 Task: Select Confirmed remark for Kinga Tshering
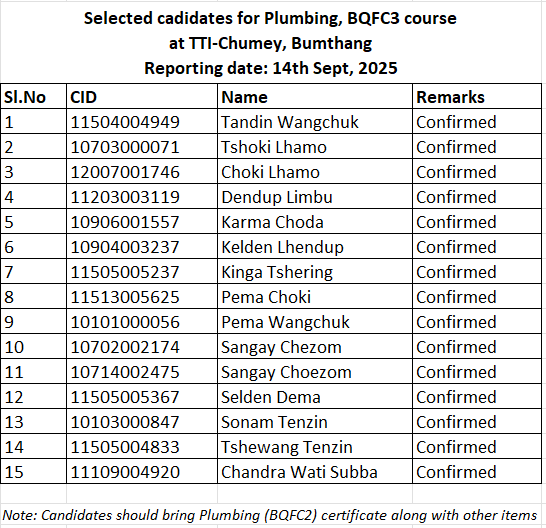[477, 272]
